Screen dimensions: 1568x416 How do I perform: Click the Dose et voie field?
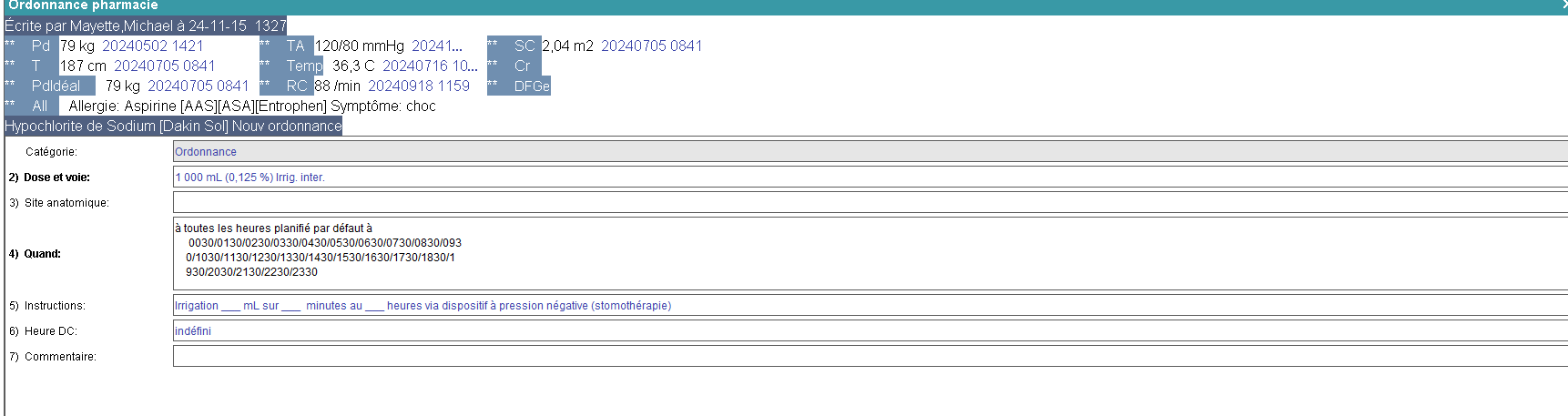coord(870,178)
